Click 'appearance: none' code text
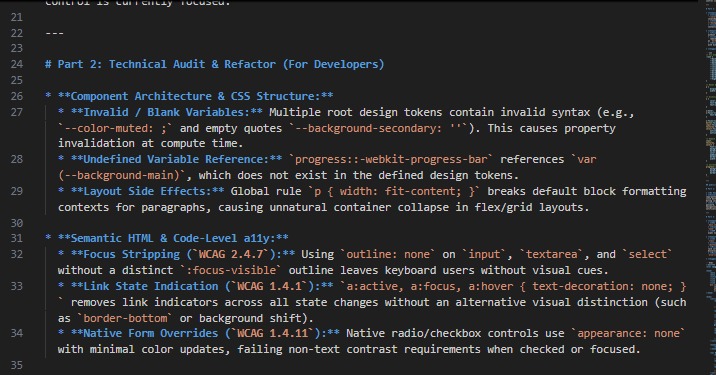The image size is (716, 375). pos(628,333)
